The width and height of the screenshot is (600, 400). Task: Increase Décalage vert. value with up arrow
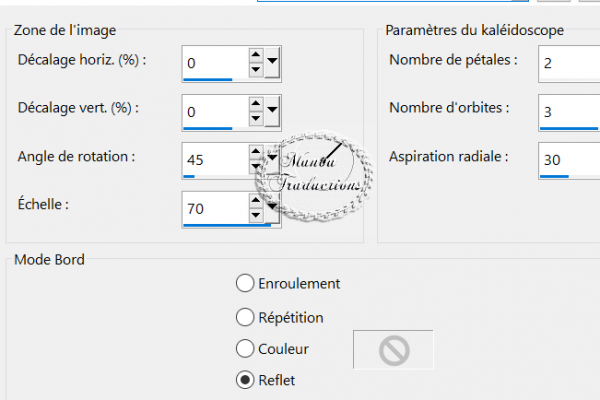pos(256,103)
